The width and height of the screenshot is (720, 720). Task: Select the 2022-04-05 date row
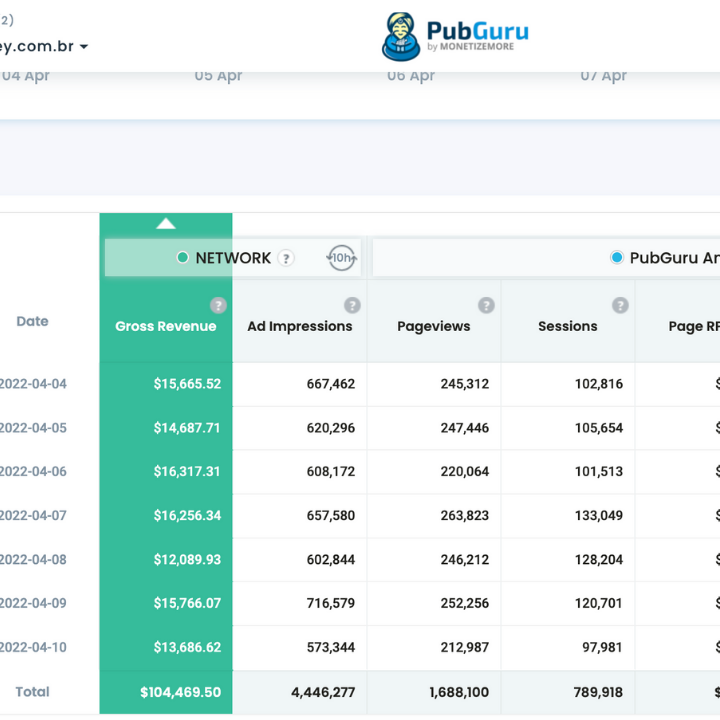coord(33,428)
